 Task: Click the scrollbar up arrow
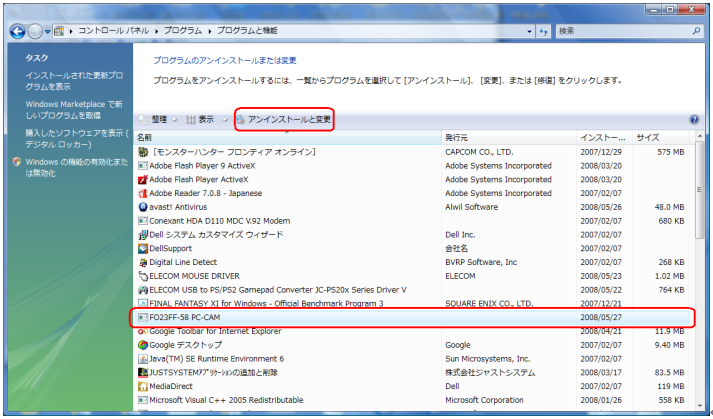[x=699, y=136]
